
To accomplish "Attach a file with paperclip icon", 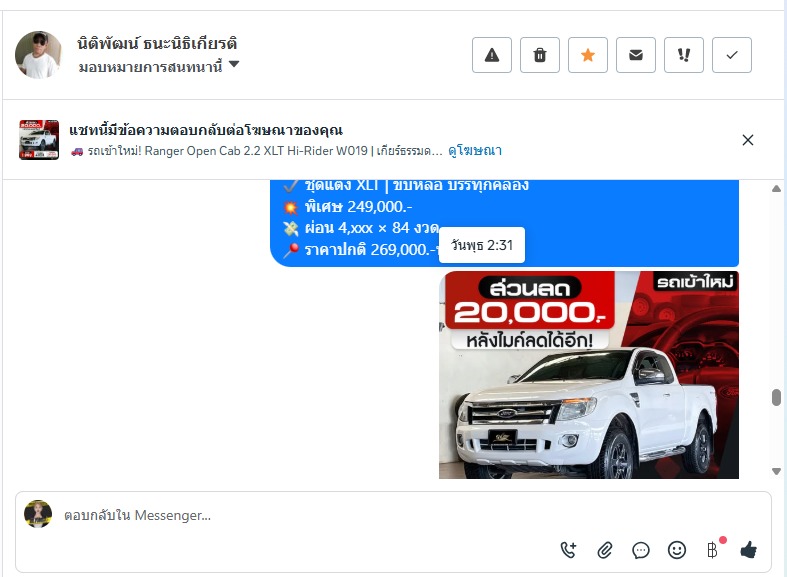I will pos(605,550).
